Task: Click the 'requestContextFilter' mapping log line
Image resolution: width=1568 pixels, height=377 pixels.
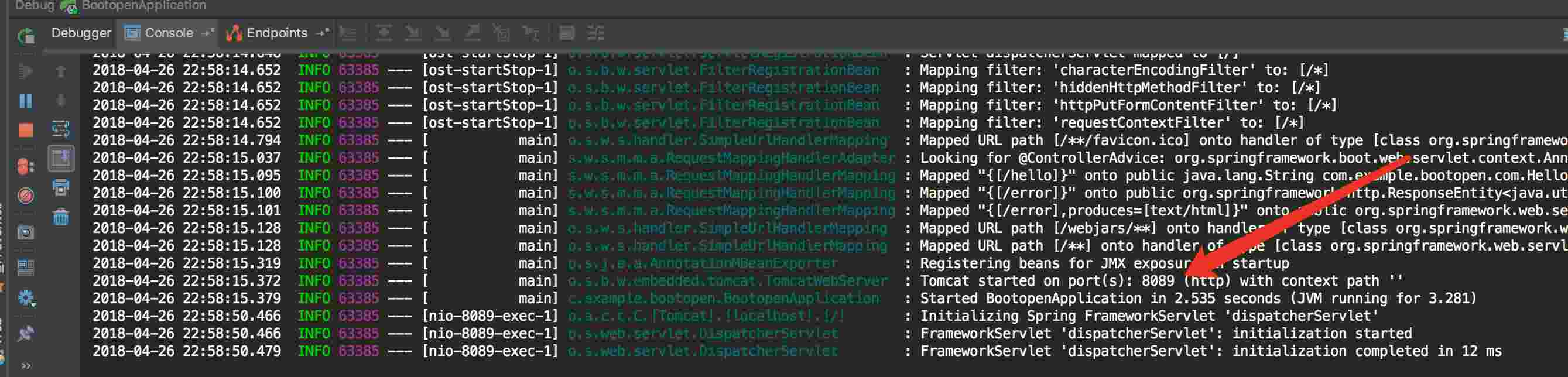Action: (x=698, y=123)
